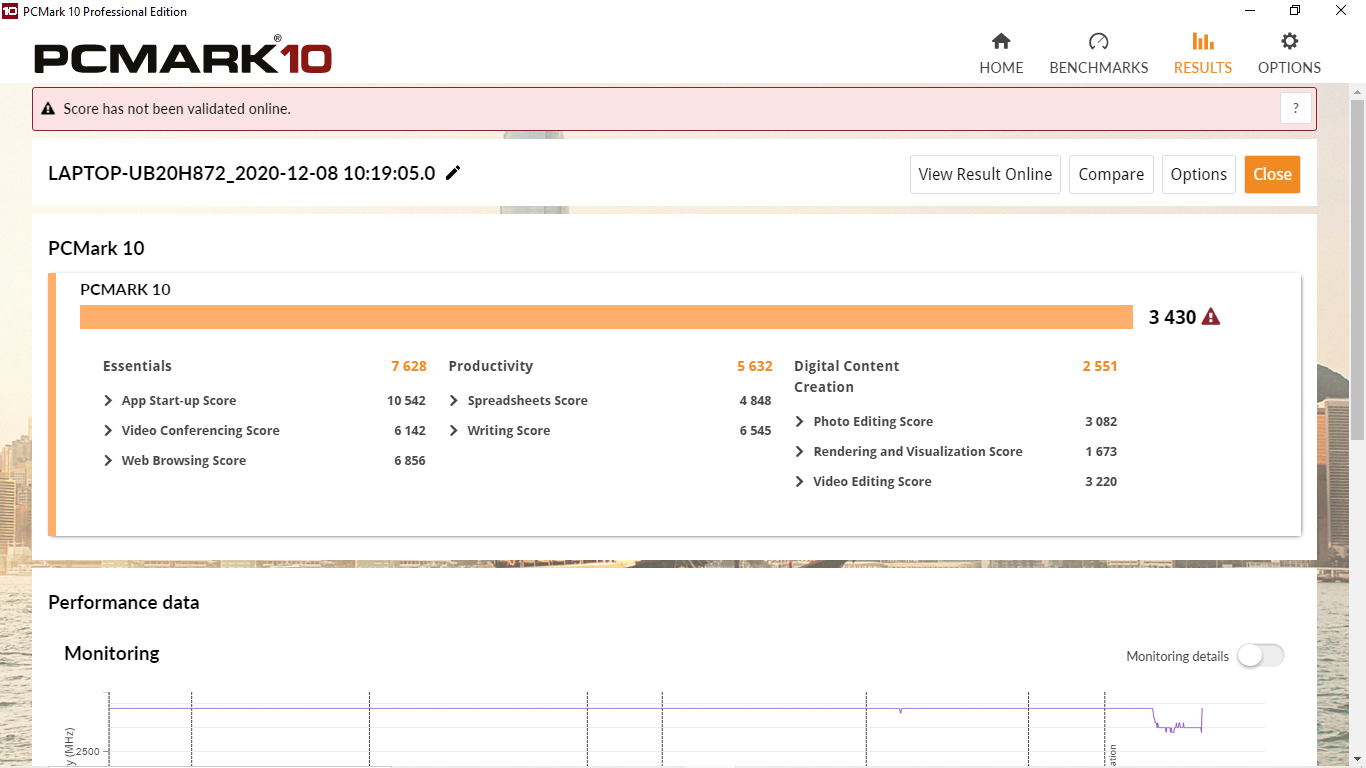Open the HOME tab
This screenshot has height=768, width=1366.
(x=1001, y=54)
